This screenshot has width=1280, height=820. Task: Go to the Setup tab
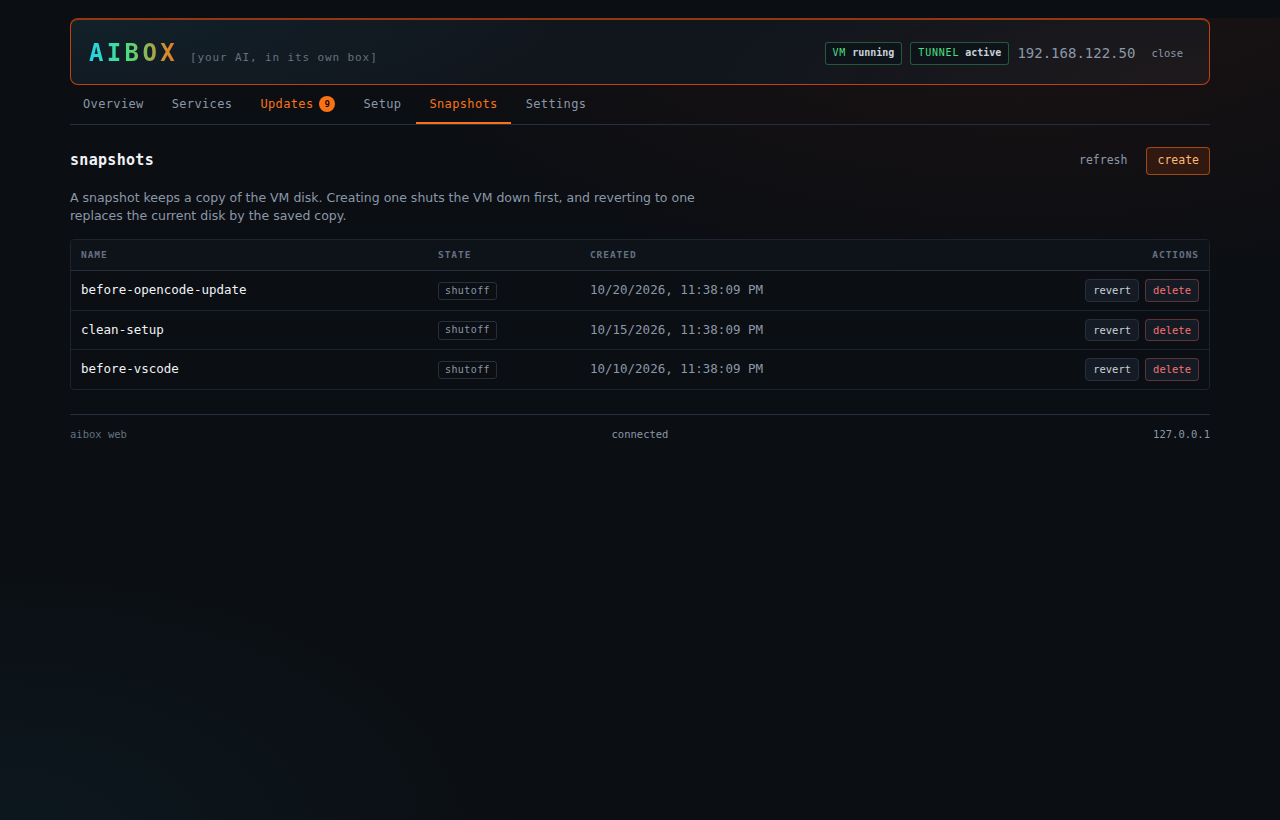[382, 104]
